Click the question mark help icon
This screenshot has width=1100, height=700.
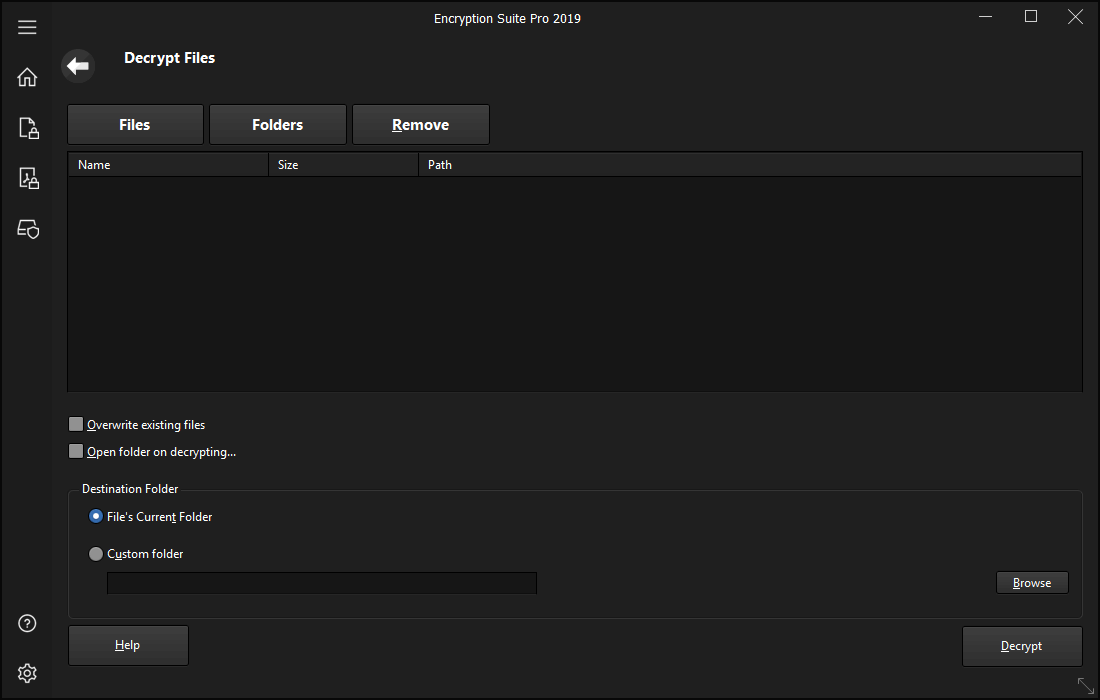click(28, 623)
